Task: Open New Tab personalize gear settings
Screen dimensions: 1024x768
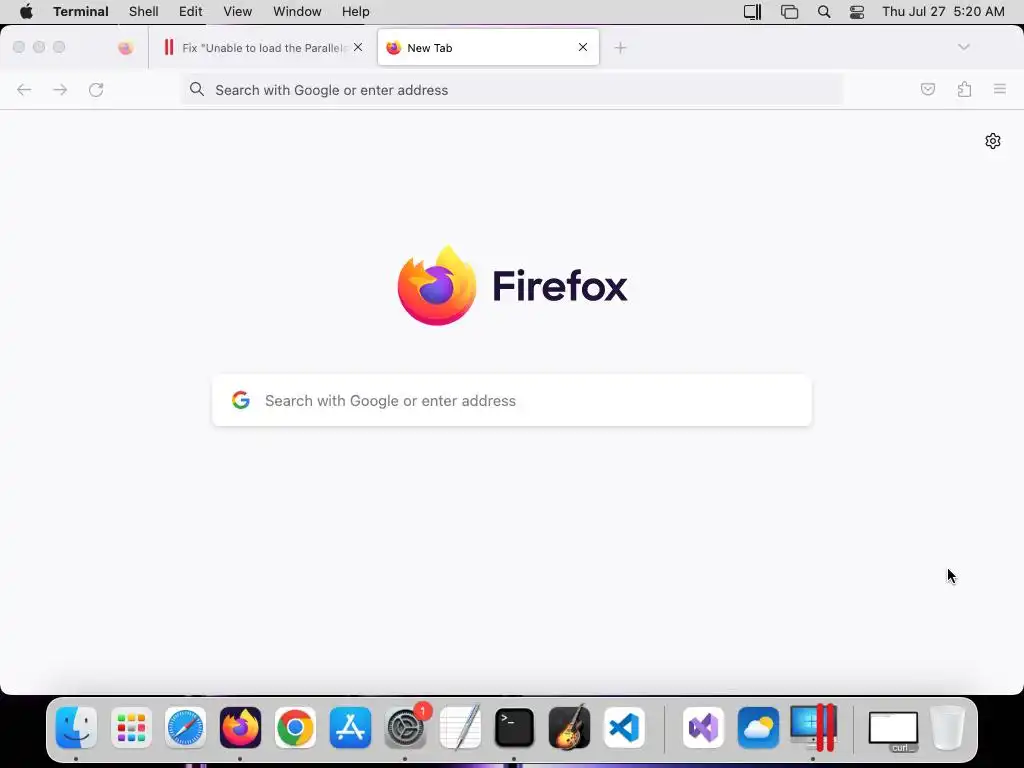Action: coord(993,141)
